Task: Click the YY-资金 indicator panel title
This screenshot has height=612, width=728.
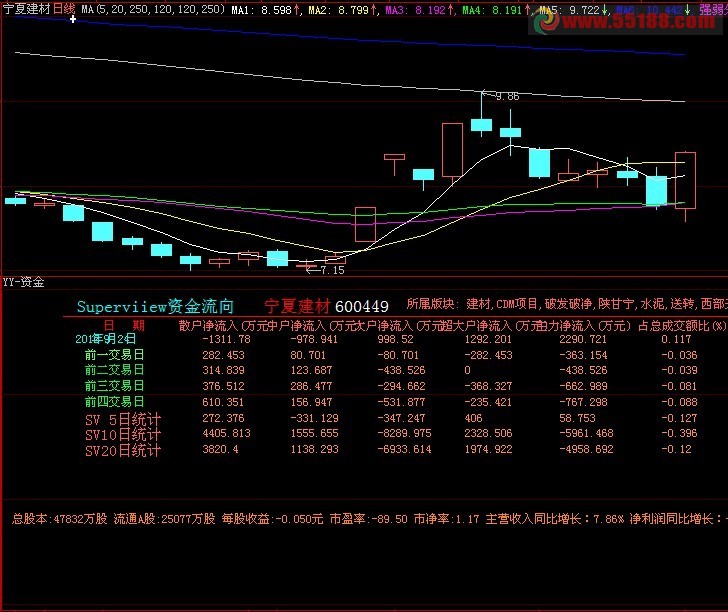Action: click(23, 282)
